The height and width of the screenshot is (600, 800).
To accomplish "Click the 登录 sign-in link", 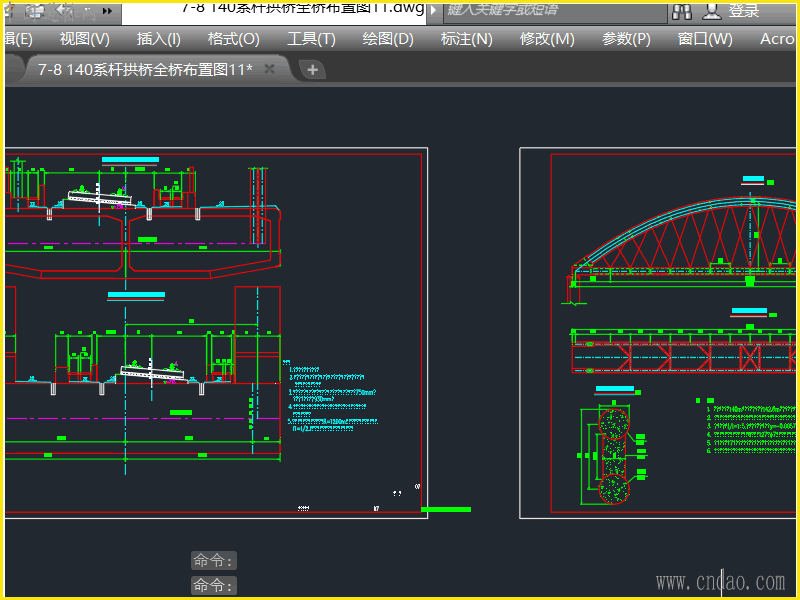I will click(744, 11).
